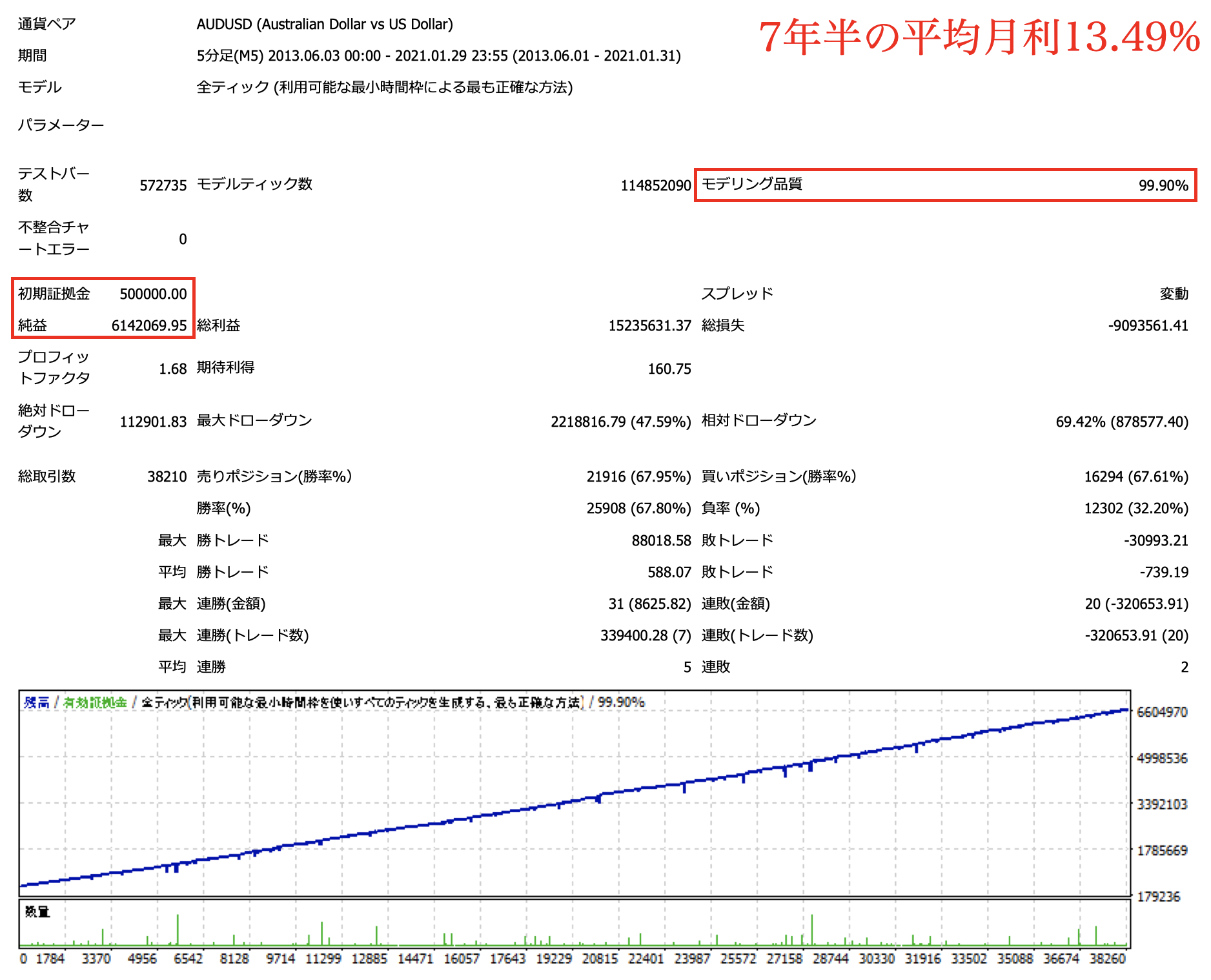1211x980 pixels.
Task: Select the total trades value 38210
Action: (167, 477)
